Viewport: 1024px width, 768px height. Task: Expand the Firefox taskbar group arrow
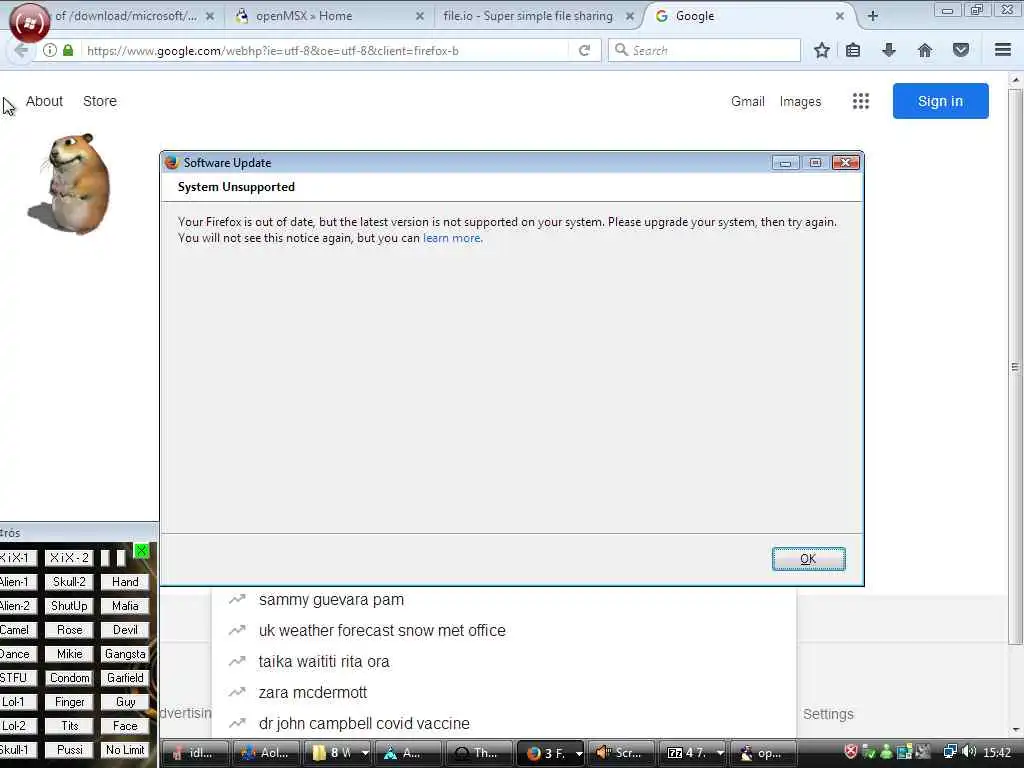[x=579, y=753]
